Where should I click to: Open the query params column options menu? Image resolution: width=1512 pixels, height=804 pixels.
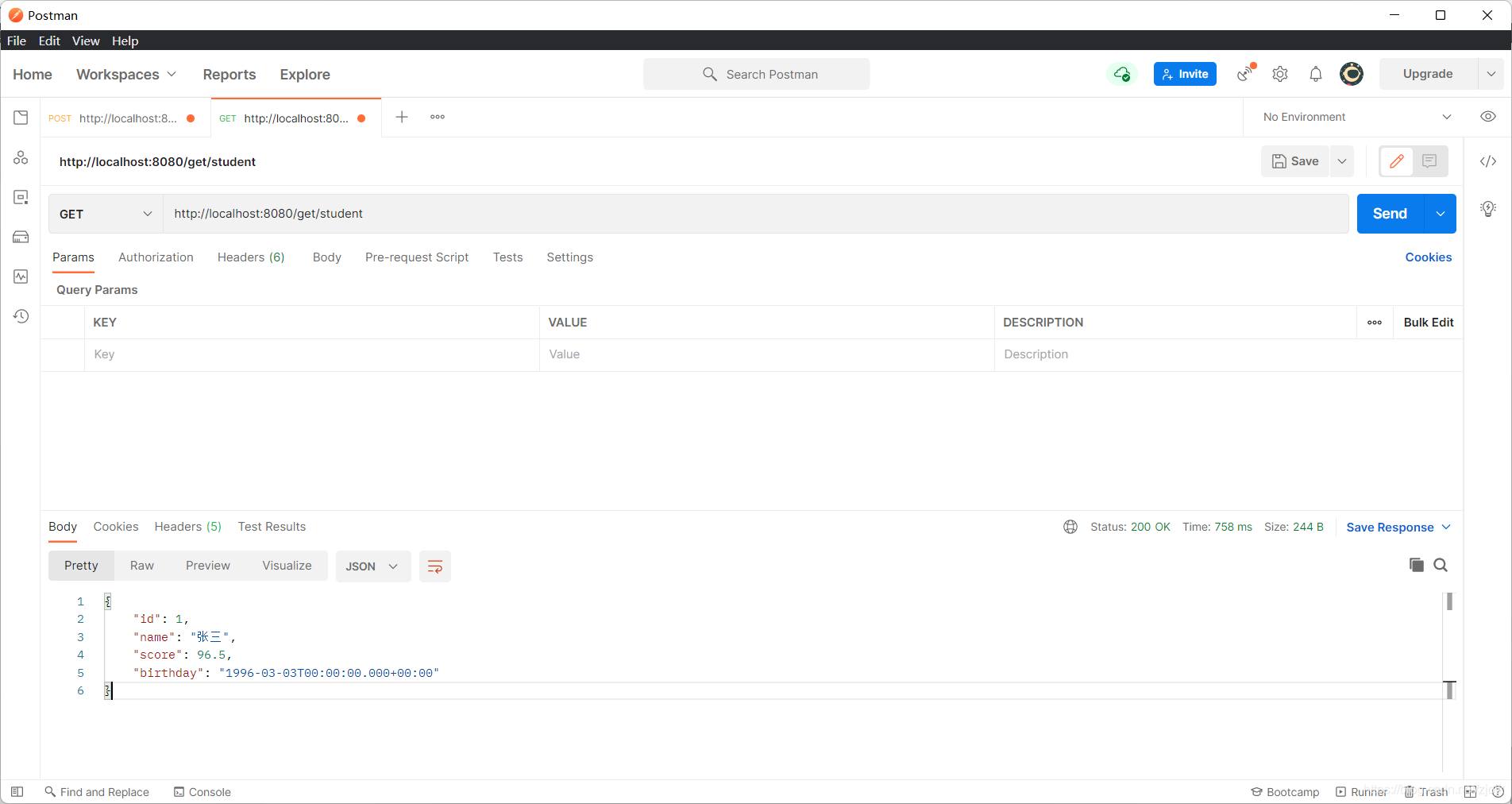[x=1375, y=323]
